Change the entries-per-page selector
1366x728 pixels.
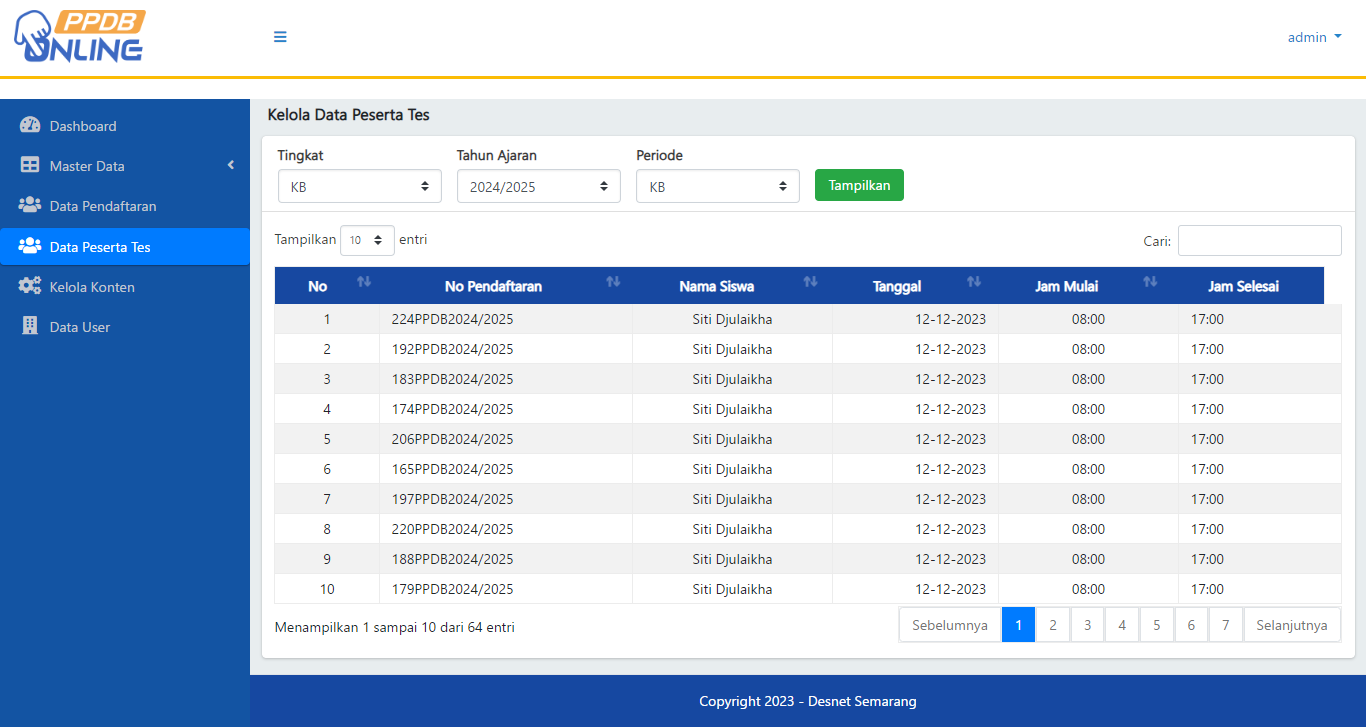[x=367, y=240]
